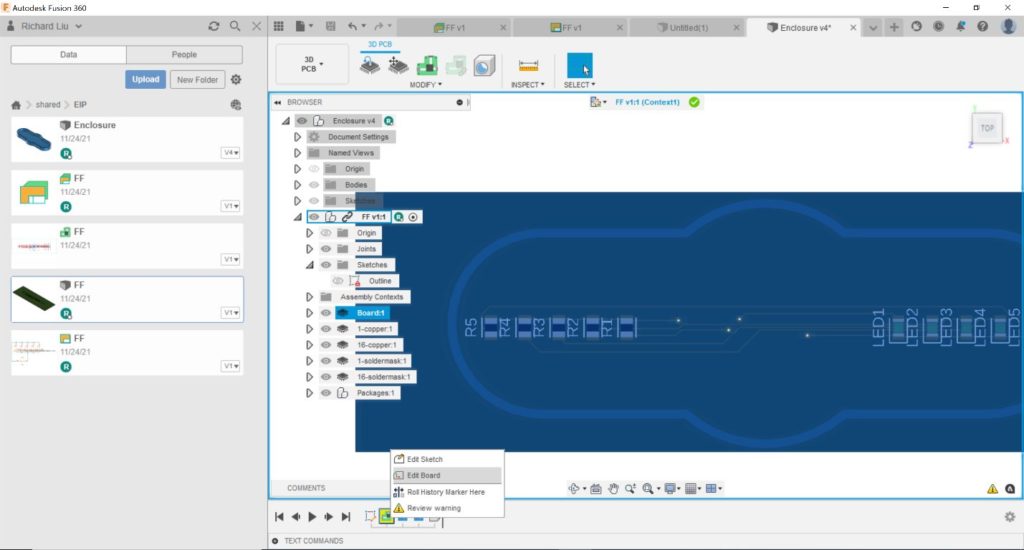Switch to the Untitled(1) document tab
1024x550 pixels.
(688, 27)
